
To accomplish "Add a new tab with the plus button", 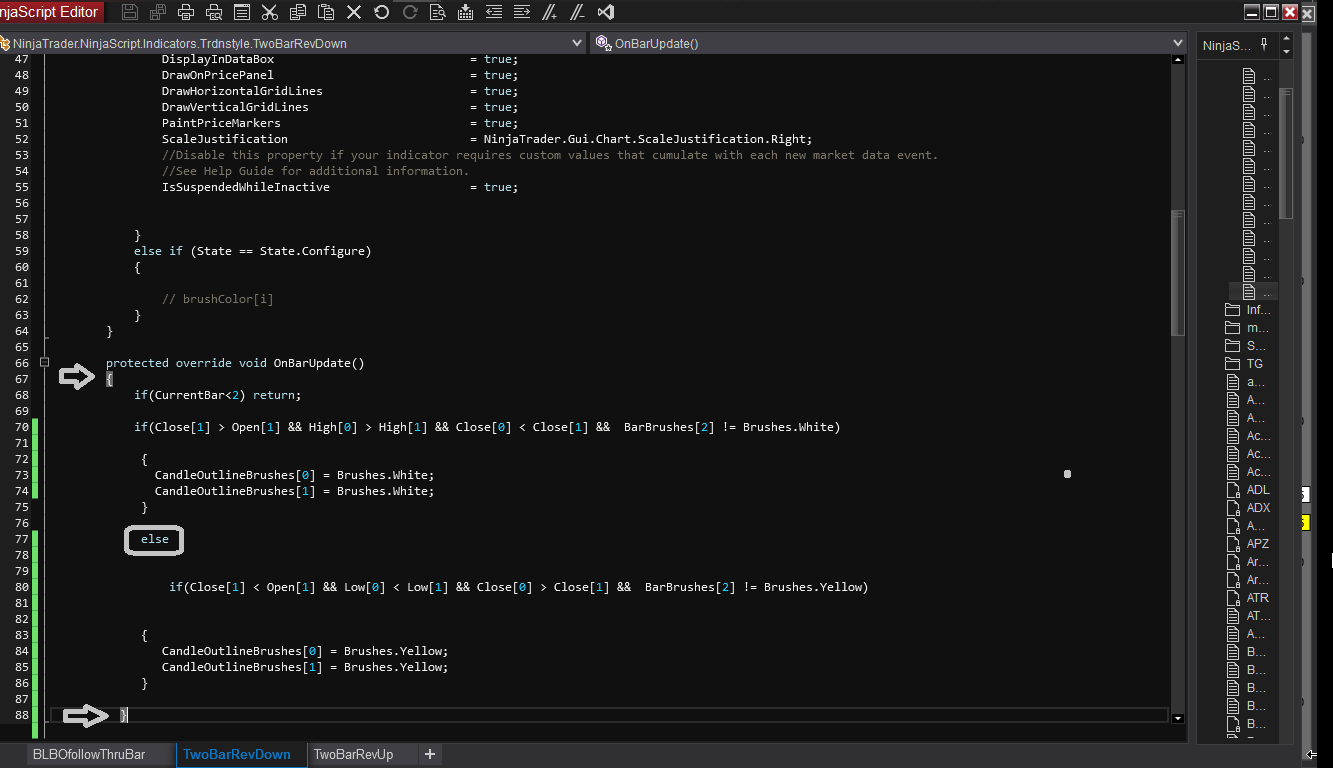I will pos(430,754).
